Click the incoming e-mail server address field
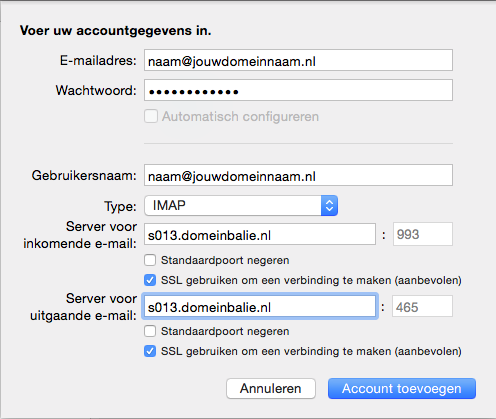This screenshot has width=496, height=419. [260, 234]
